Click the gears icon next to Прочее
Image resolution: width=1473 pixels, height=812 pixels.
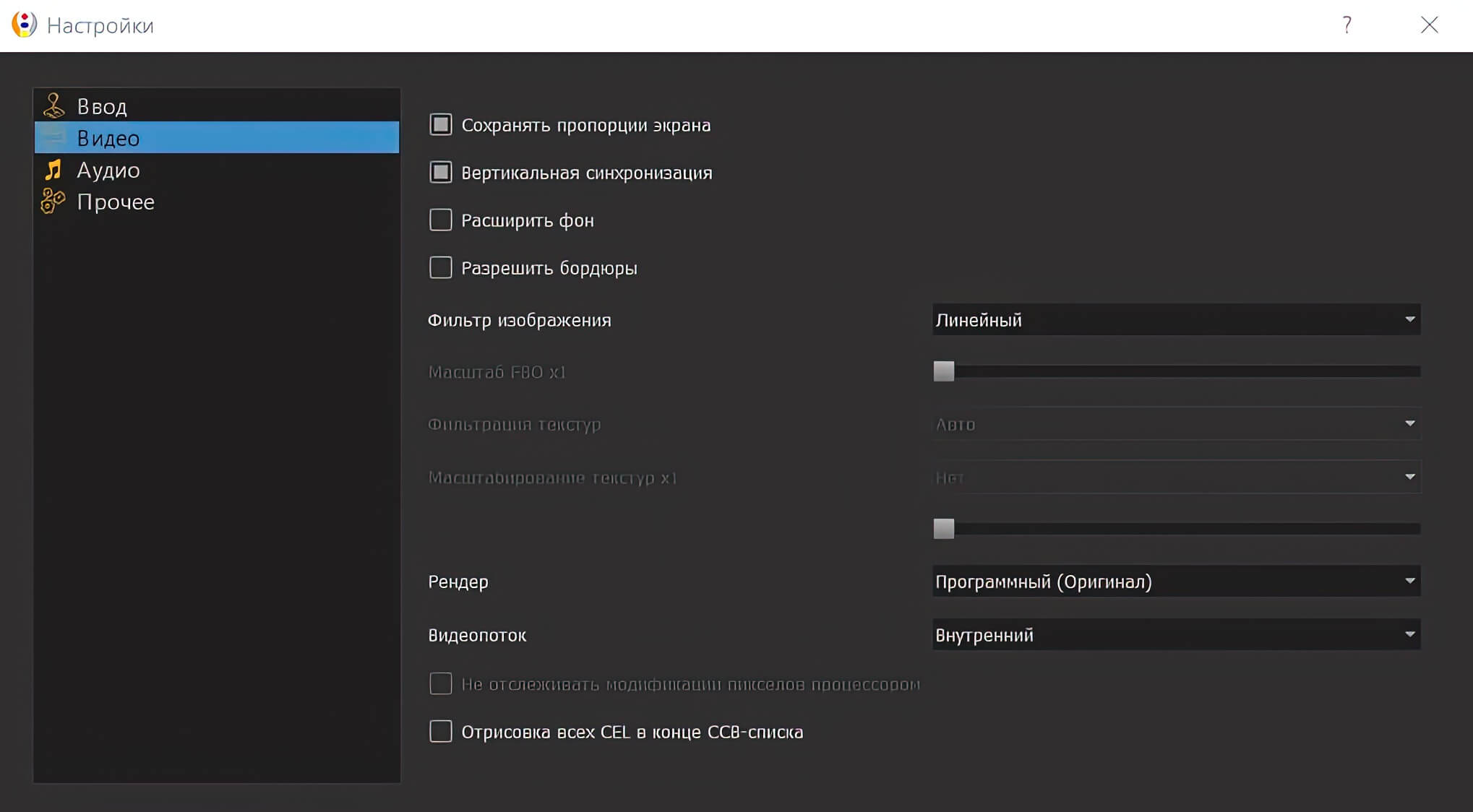click(x=53, y=202)
